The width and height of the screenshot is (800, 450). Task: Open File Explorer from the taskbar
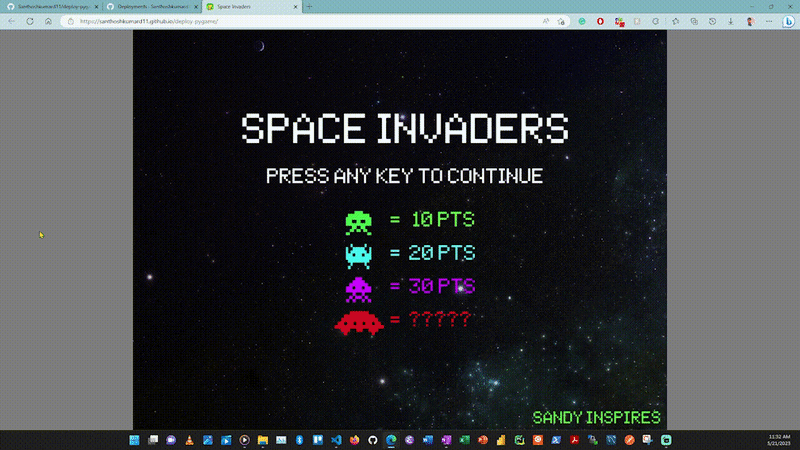tap(263, 440)
